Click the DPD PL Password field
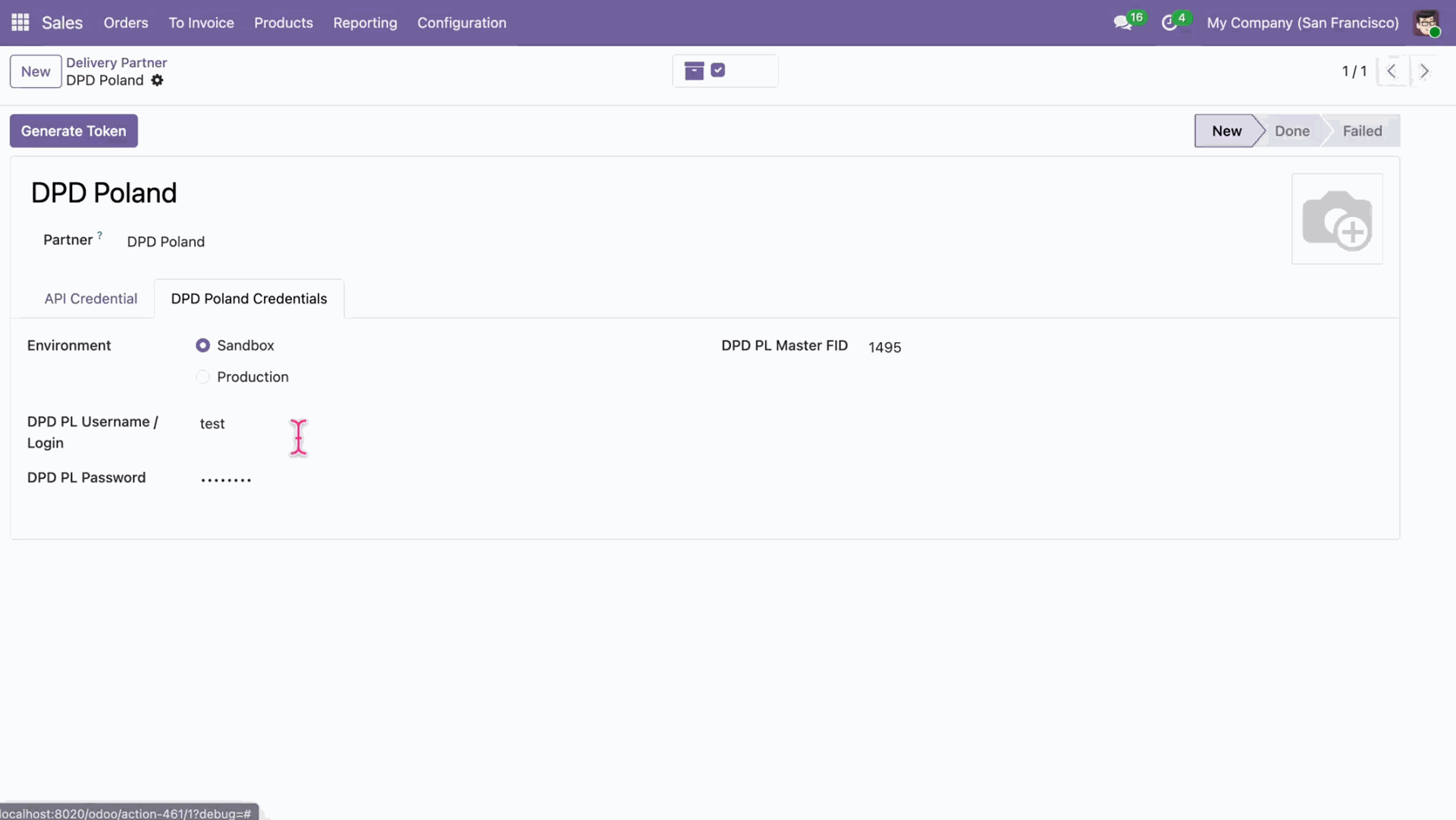 (226, 479)
